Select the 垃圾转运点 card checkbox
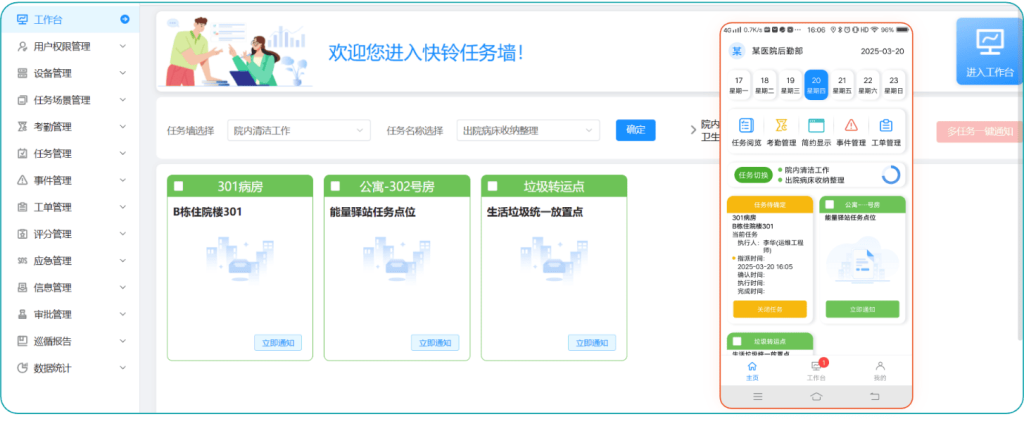 coord(493,186)
